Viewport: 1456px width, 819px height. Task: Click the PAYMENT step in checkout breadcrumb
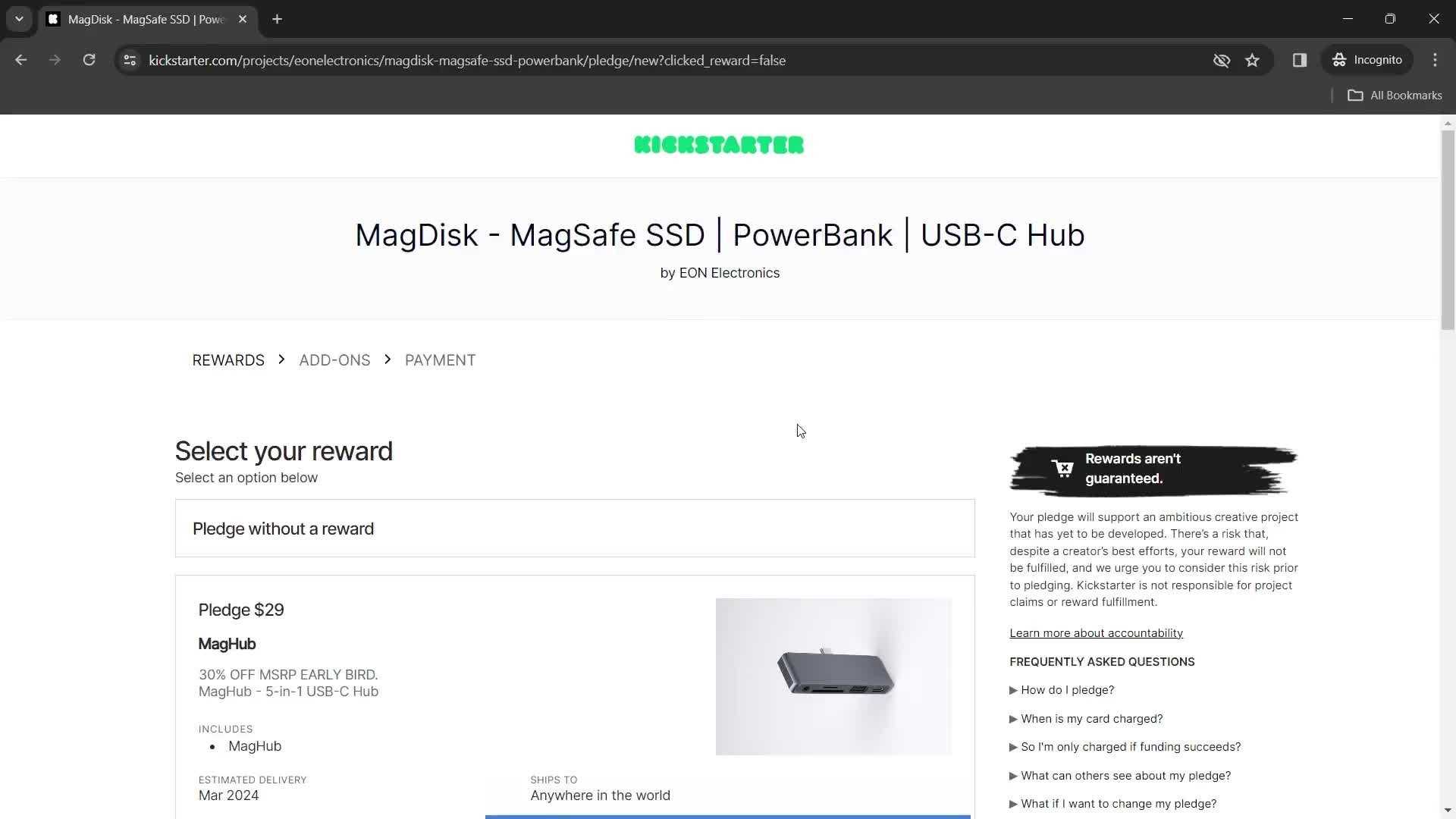point(440,360)
